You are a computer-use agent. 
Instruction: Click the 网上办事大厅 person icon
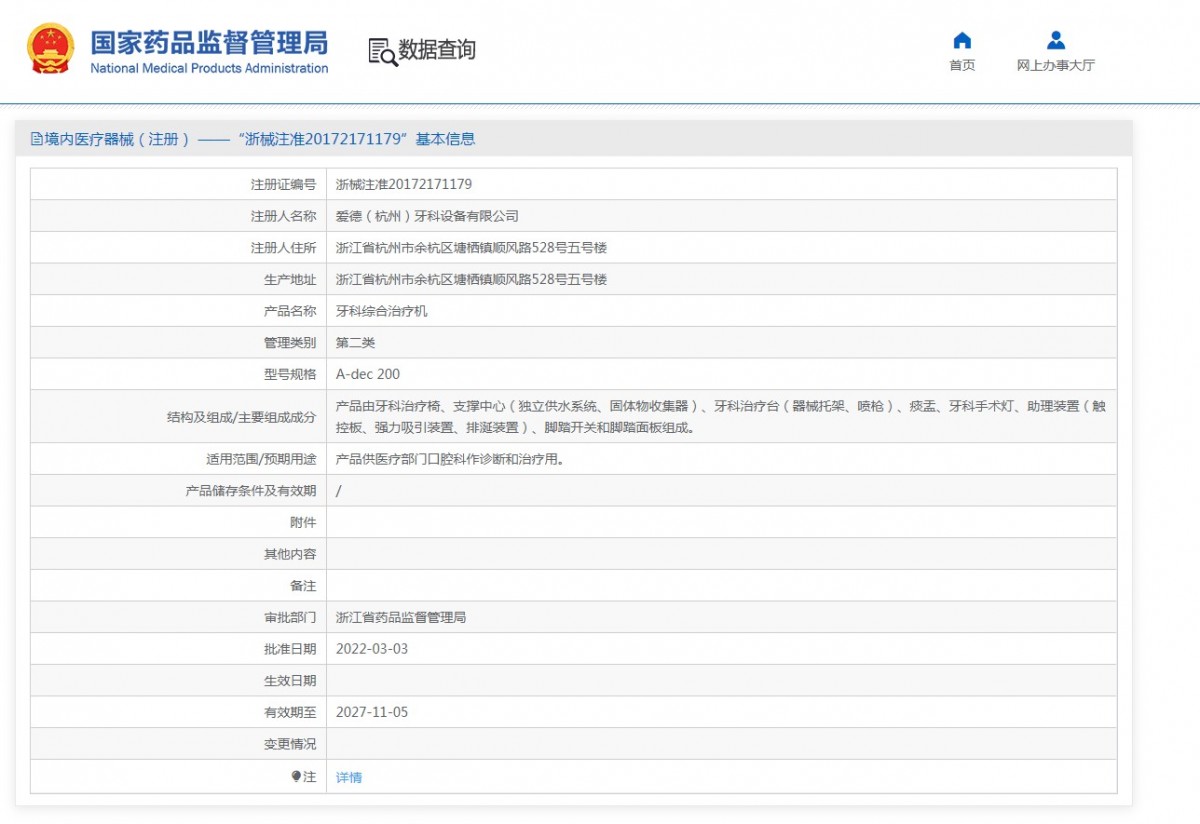(x=1056, y=40)
